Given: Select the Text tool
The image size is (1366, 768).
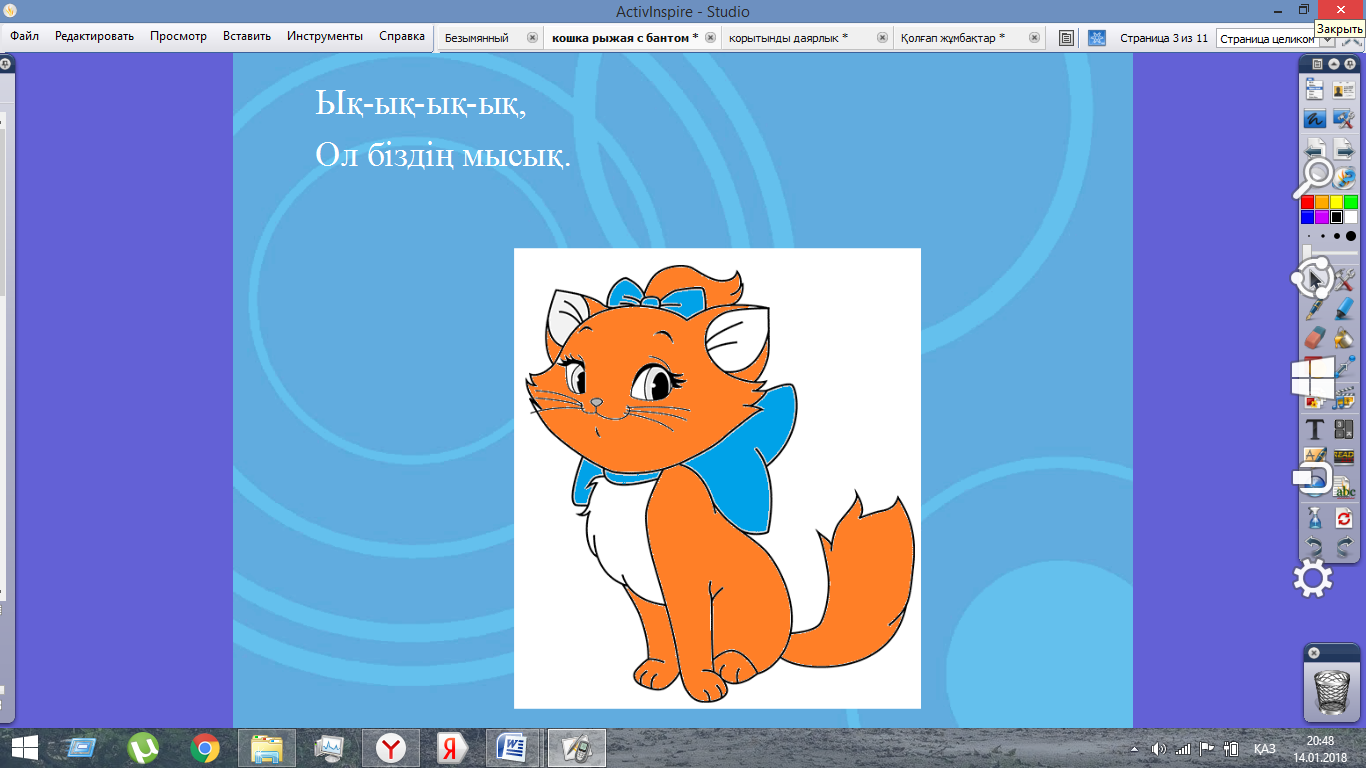Looking at the screenshot, I should (x=1314, y=430).
